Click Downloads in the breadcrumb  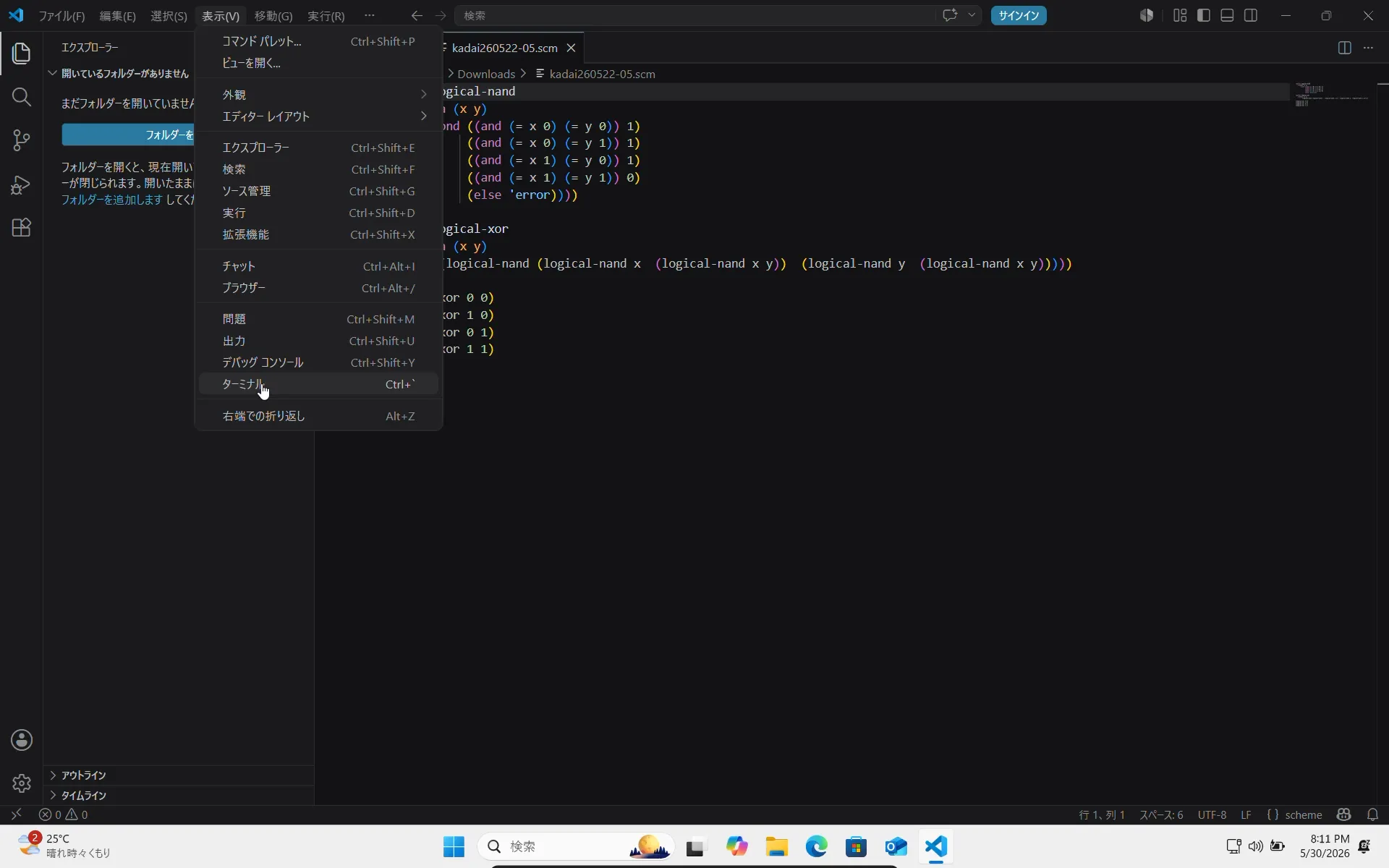(486, 74)
